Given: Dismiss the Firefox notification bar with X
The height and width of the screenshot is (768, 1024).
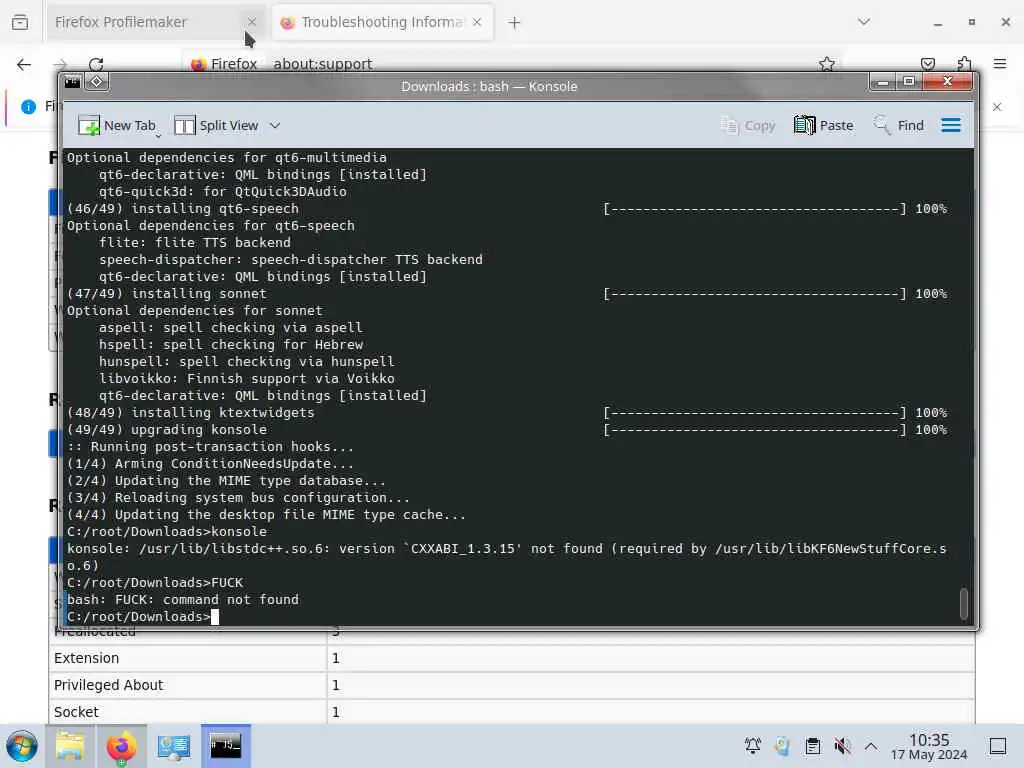Looking at the screenshot, I should [x=997, y=106].
